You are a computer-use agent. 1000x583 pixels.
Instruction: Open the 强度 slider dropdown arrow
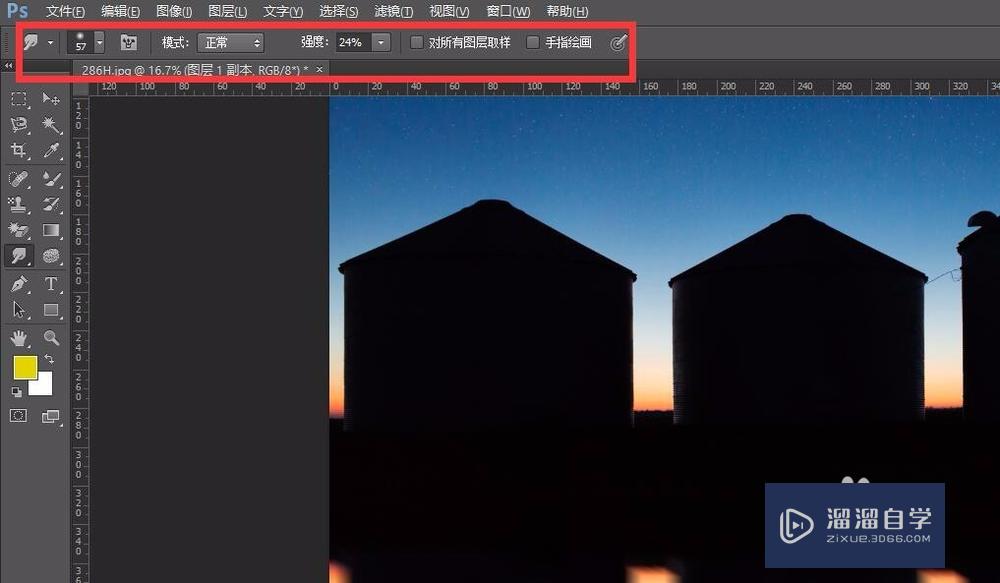click(x=381, y=42)
